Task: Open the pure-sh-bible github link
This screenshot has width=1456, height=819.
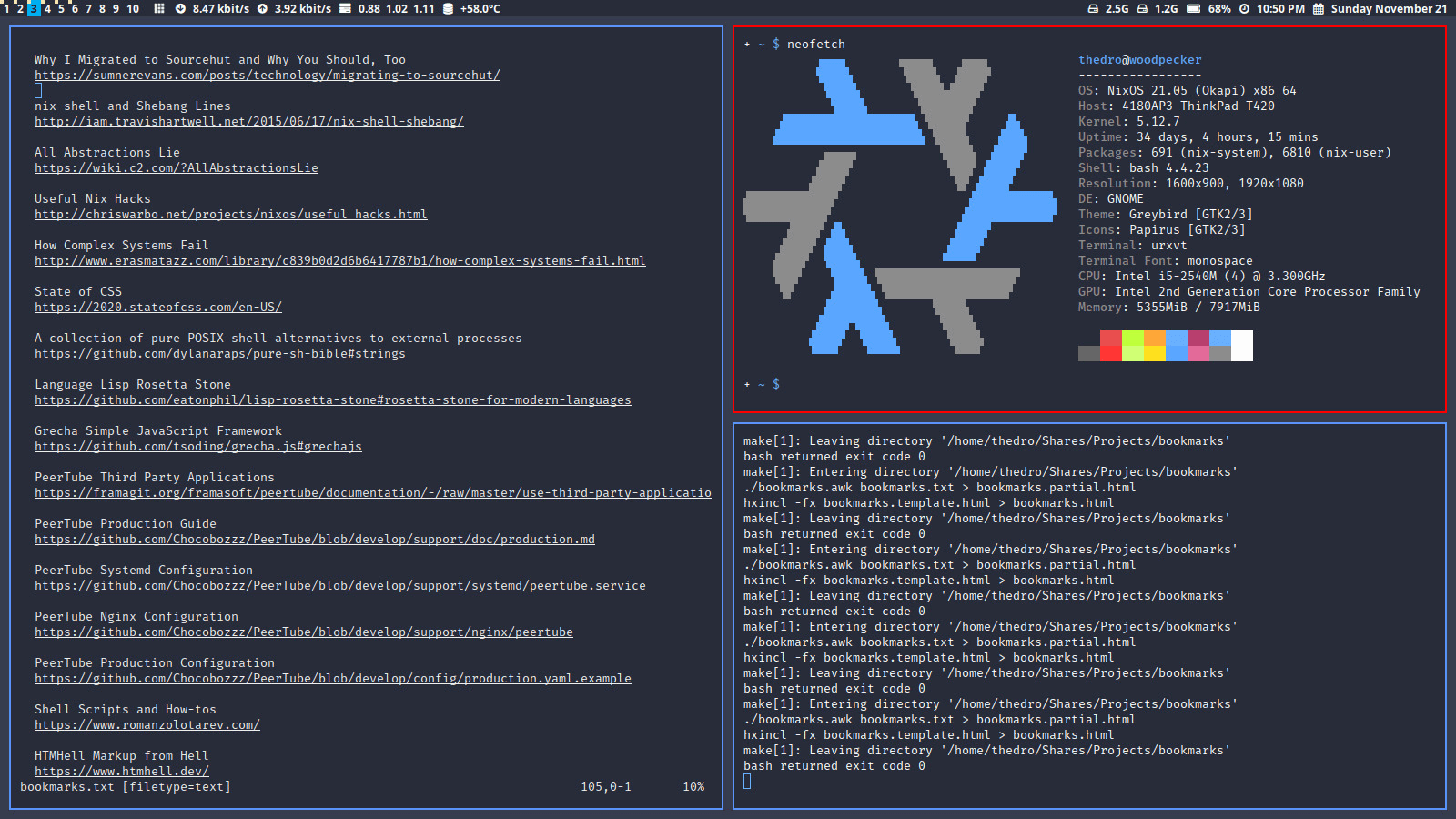Action: [220, 354]
